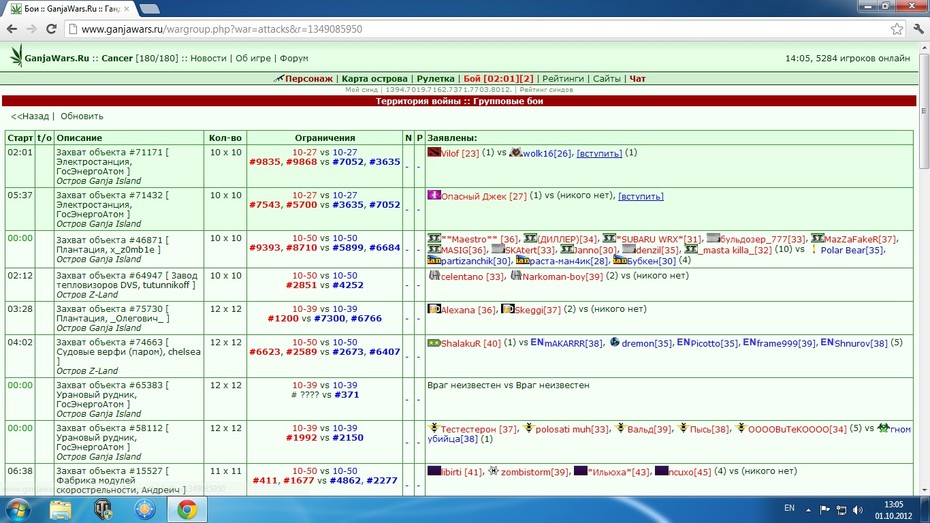The height and width of the screenshot is (523, 930).
Task: Open Chrome wrench settings menu
Action: [919, 29]
